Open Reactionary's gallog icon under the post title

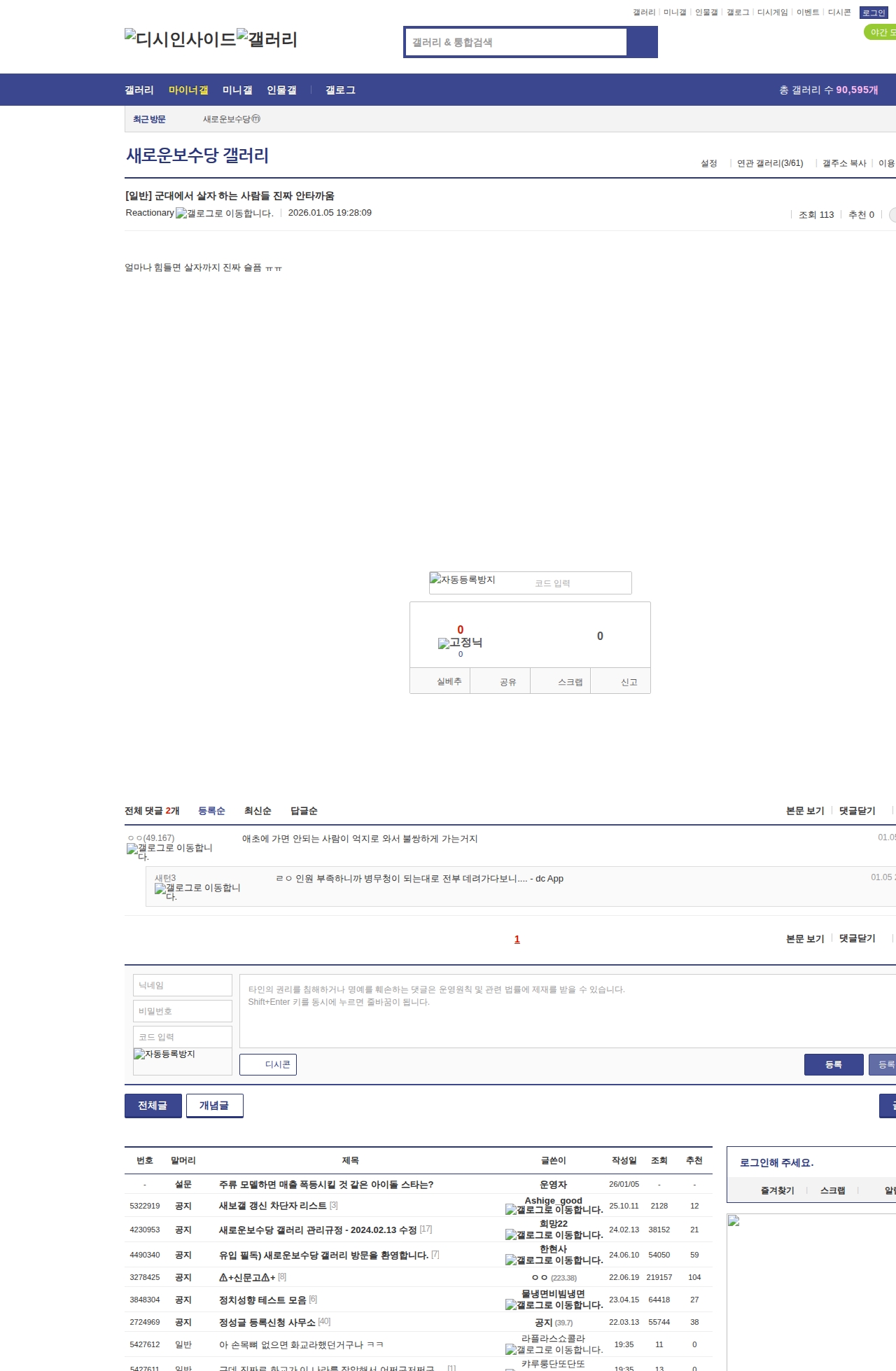224,214
